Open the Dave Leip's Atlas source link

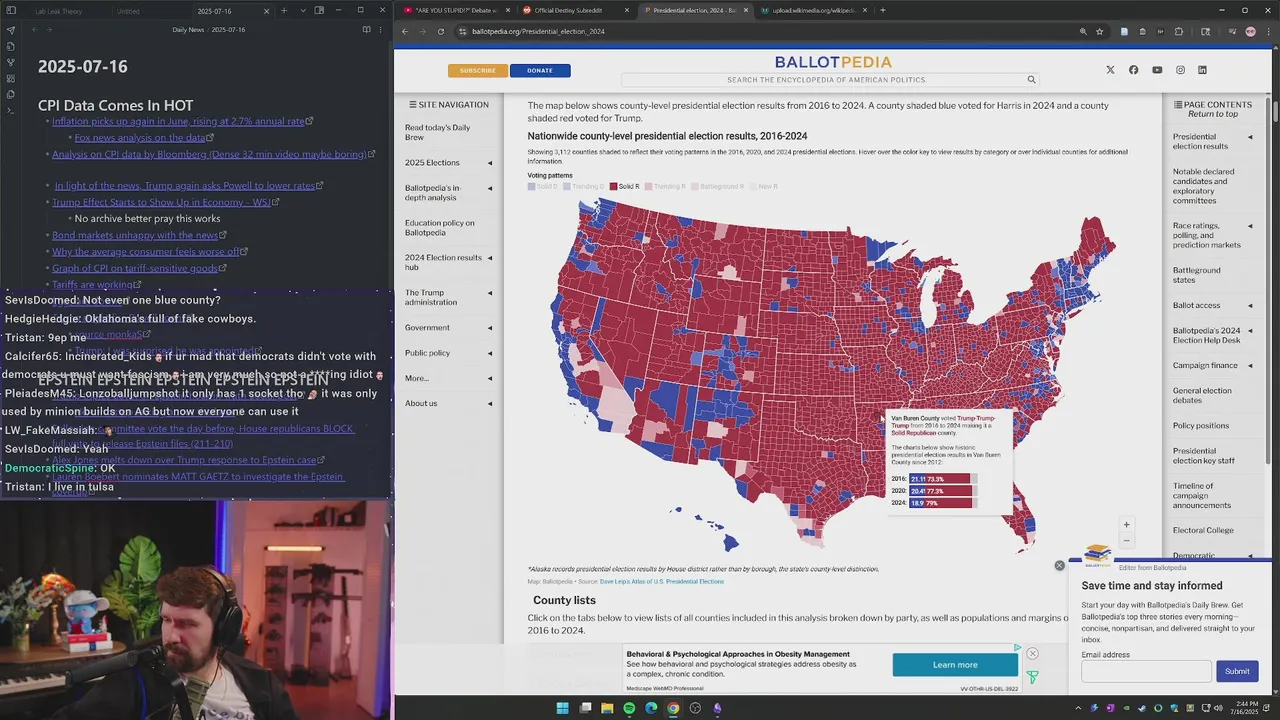pos(661,581)
